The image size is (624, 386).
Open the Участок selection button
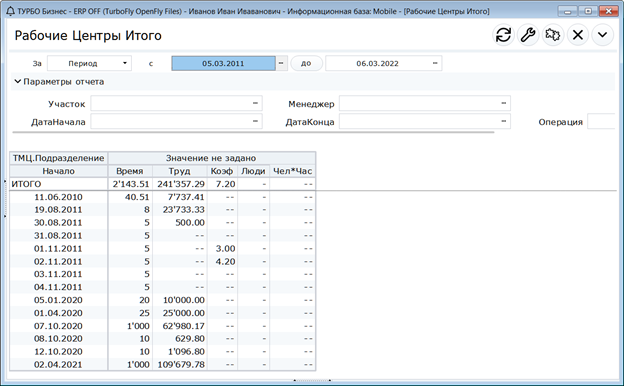coord(255,103)
